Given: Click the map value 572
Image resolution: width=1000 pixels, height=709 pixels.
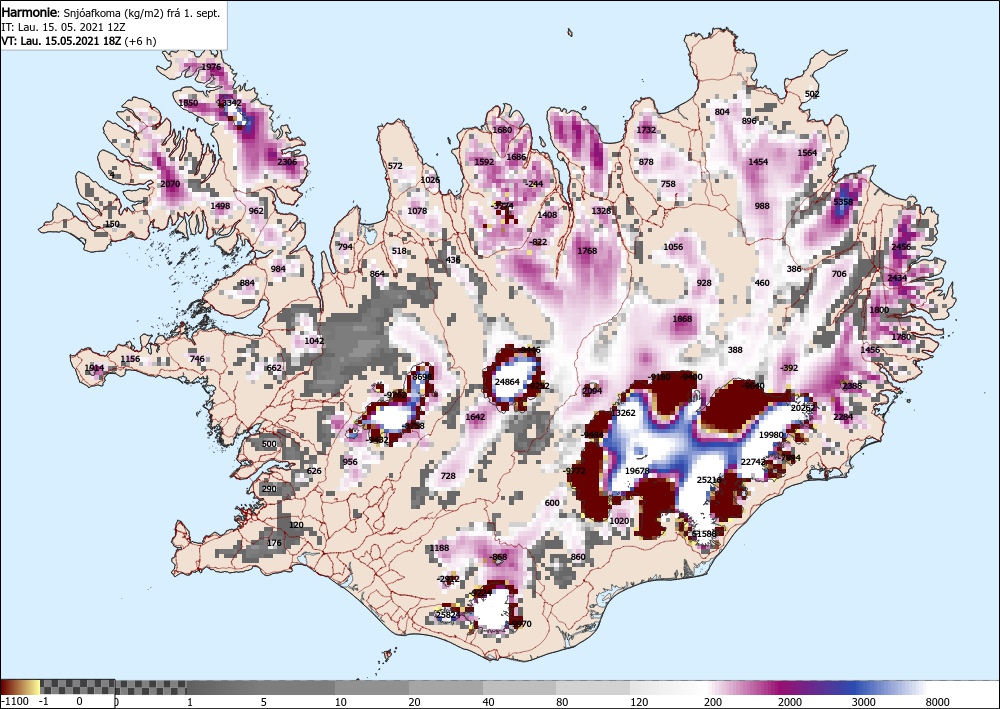Looking at the screenshot, I should coord(395,166).
